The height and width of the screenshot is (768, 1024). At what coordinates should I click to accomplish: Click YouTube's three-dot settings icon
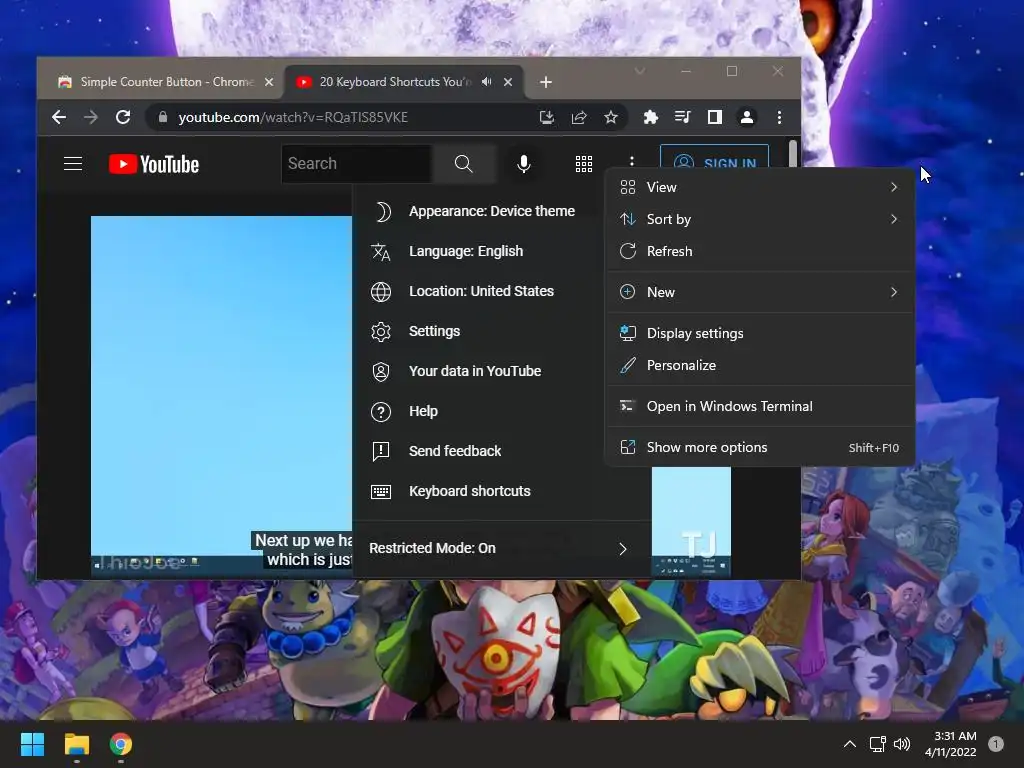(x=632, y=161)
